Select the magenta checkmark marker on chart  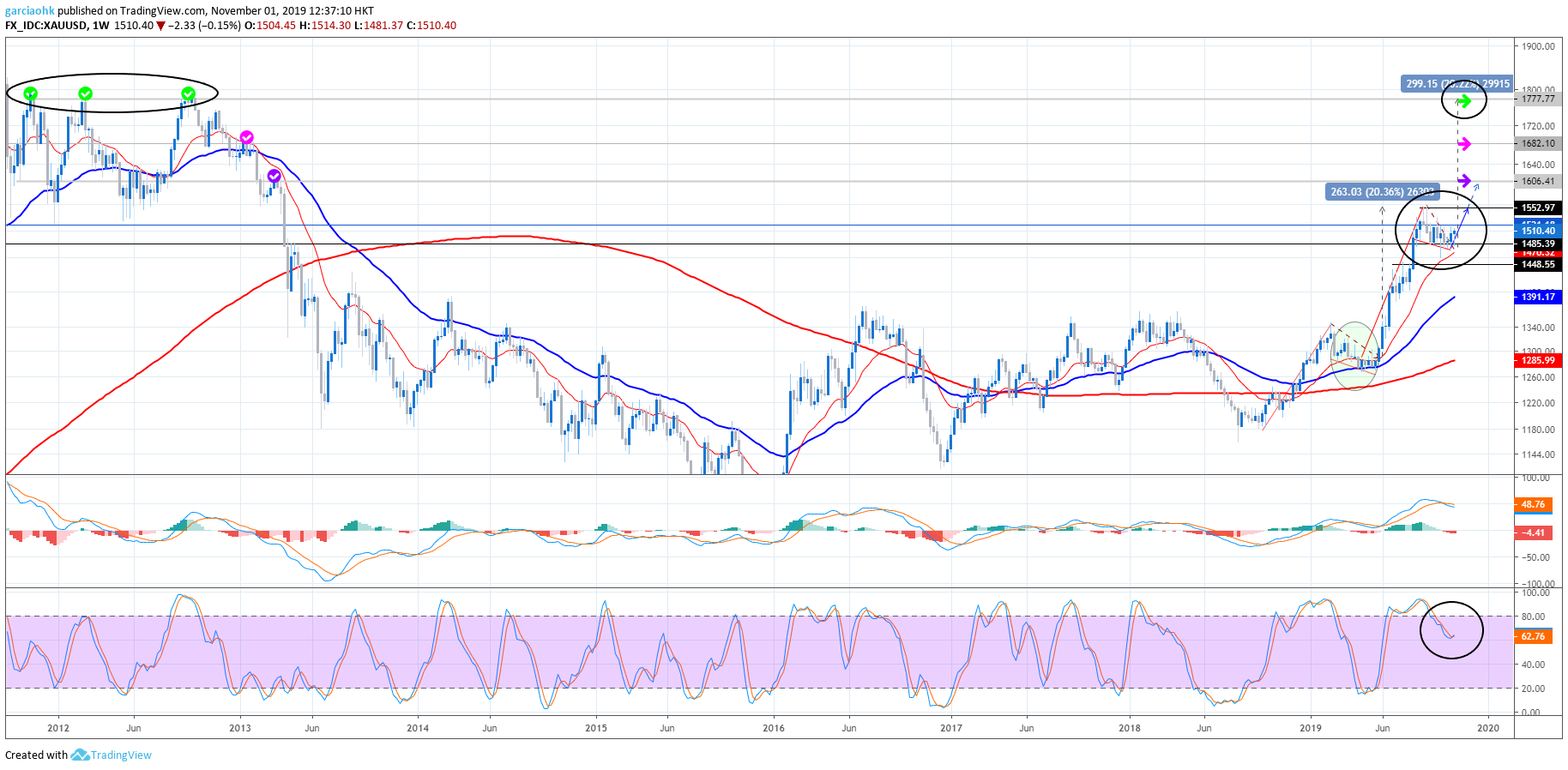pos(247,137)
